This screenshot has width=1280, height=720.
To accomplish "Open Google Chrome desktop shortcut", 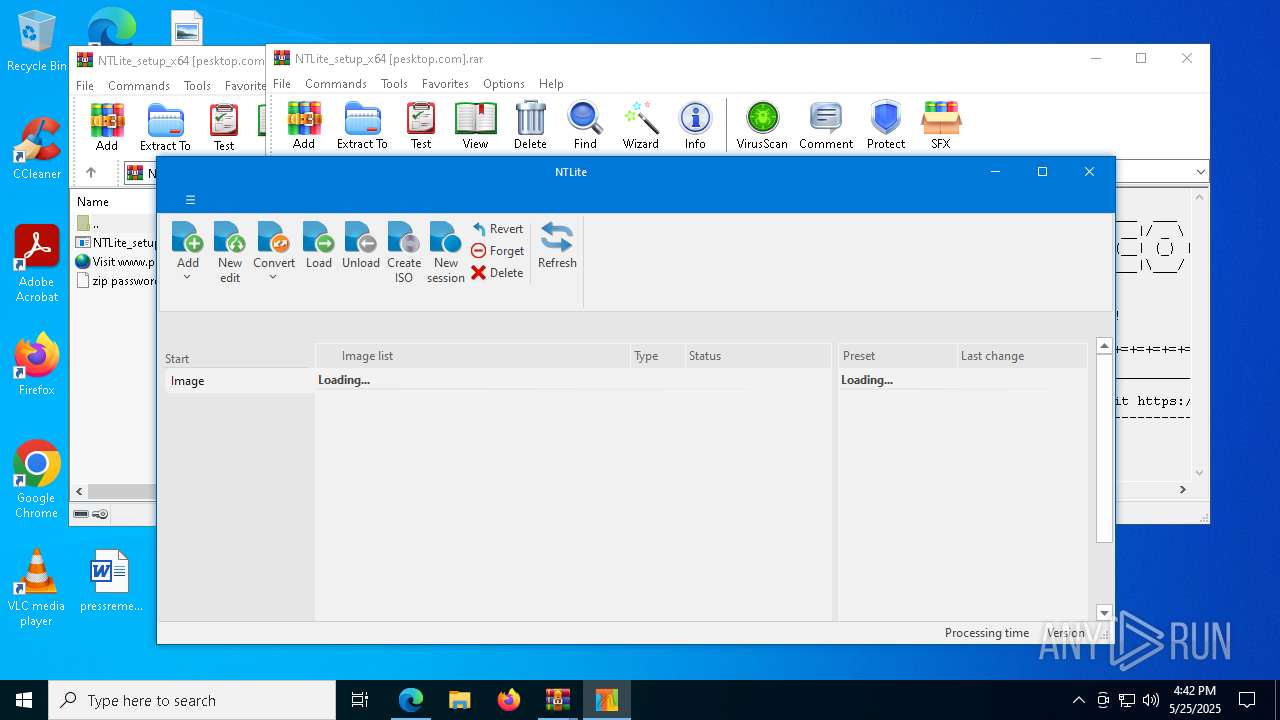I will point(36,479).
